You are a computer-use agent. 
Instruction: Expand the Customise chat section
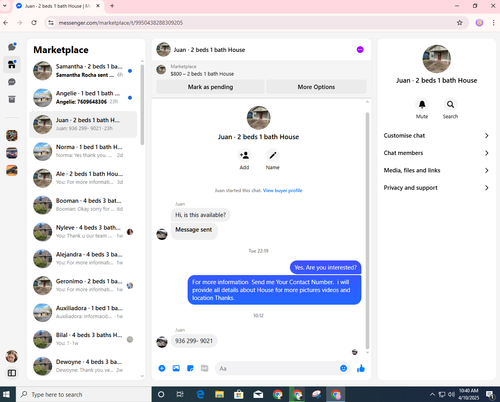pos(436,136)
